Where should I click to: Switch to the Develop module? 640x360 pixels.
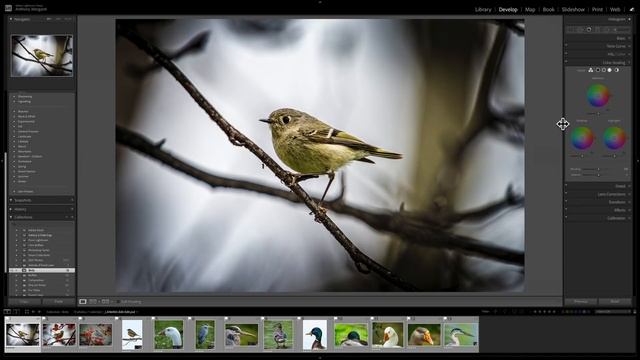pos(508,9)
